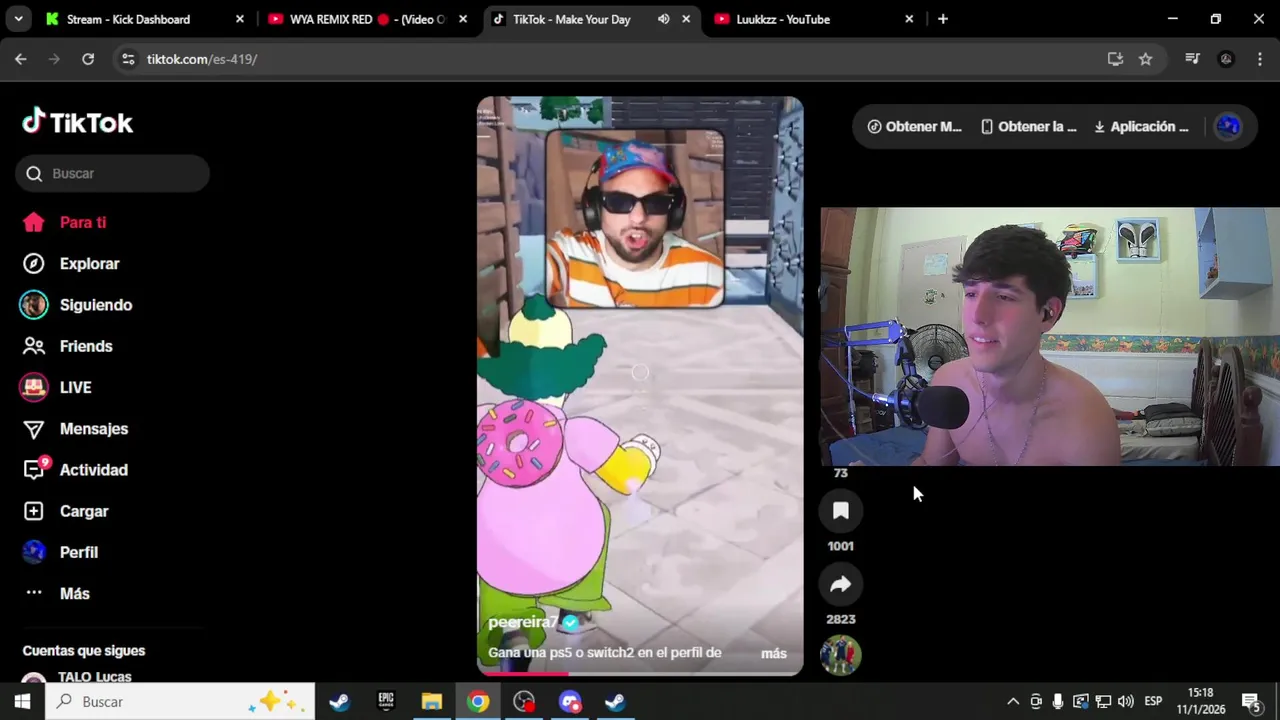Screen dimensions: 1280x720
Task: Switch ESP keyboard language
Action: (1153, 702)
